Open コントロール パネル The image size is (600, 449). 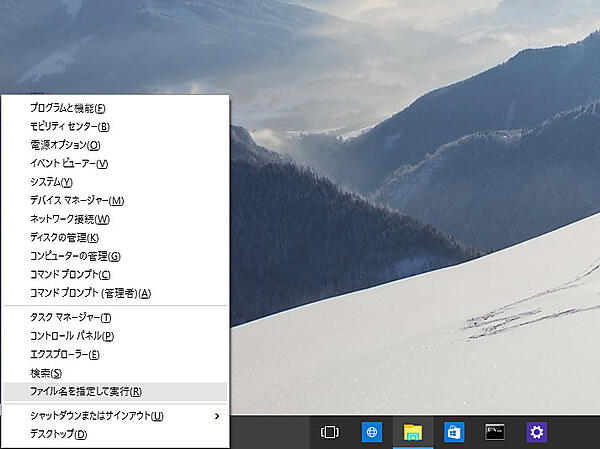pyautogui.click(x=71, y=336)
